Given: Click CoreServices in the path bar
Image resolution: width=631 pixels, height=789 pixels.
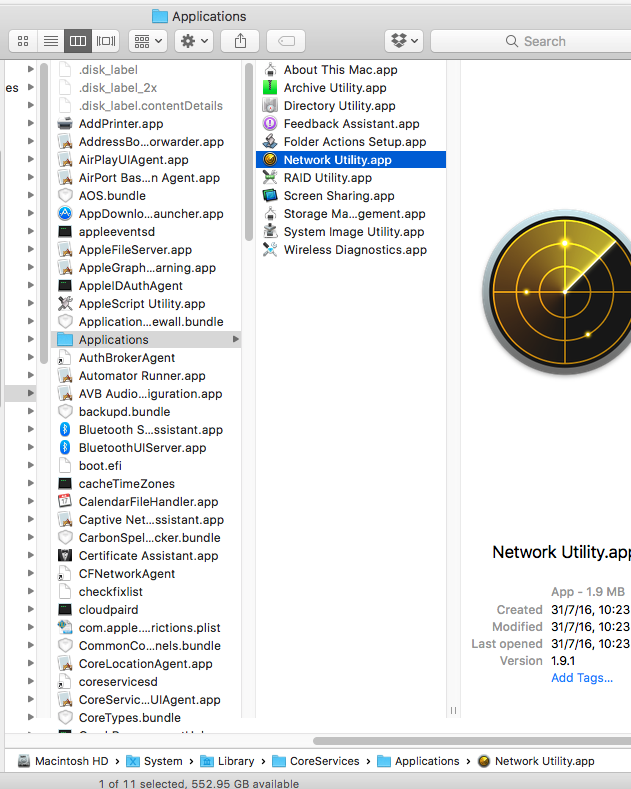Looking at the screenshot, I should click(x=316, y=761).
